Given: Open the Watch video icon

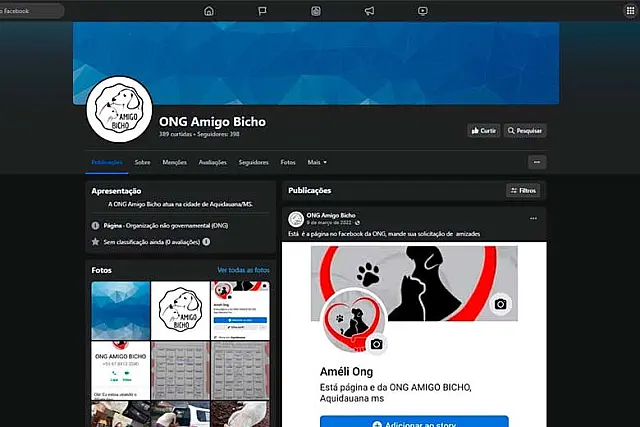Looking at the screenshot, I should (423, 11).
